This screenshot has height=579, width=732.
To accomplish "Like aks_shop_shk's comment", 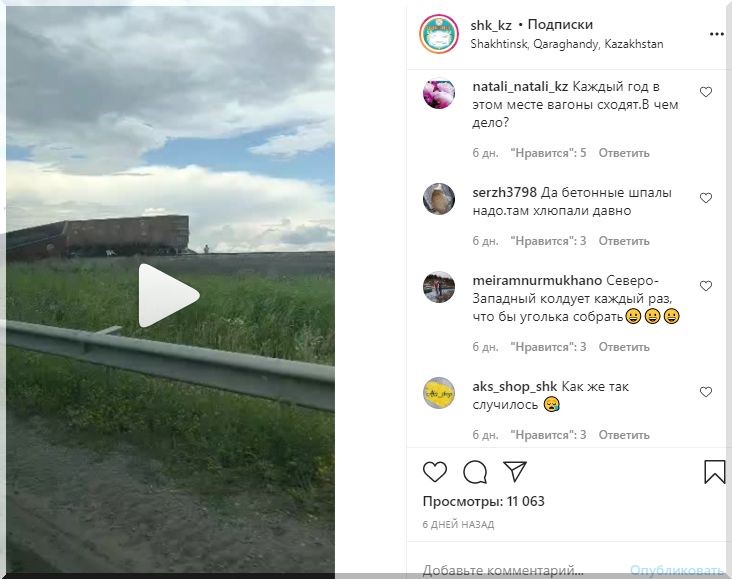I will tap(706, 392).
